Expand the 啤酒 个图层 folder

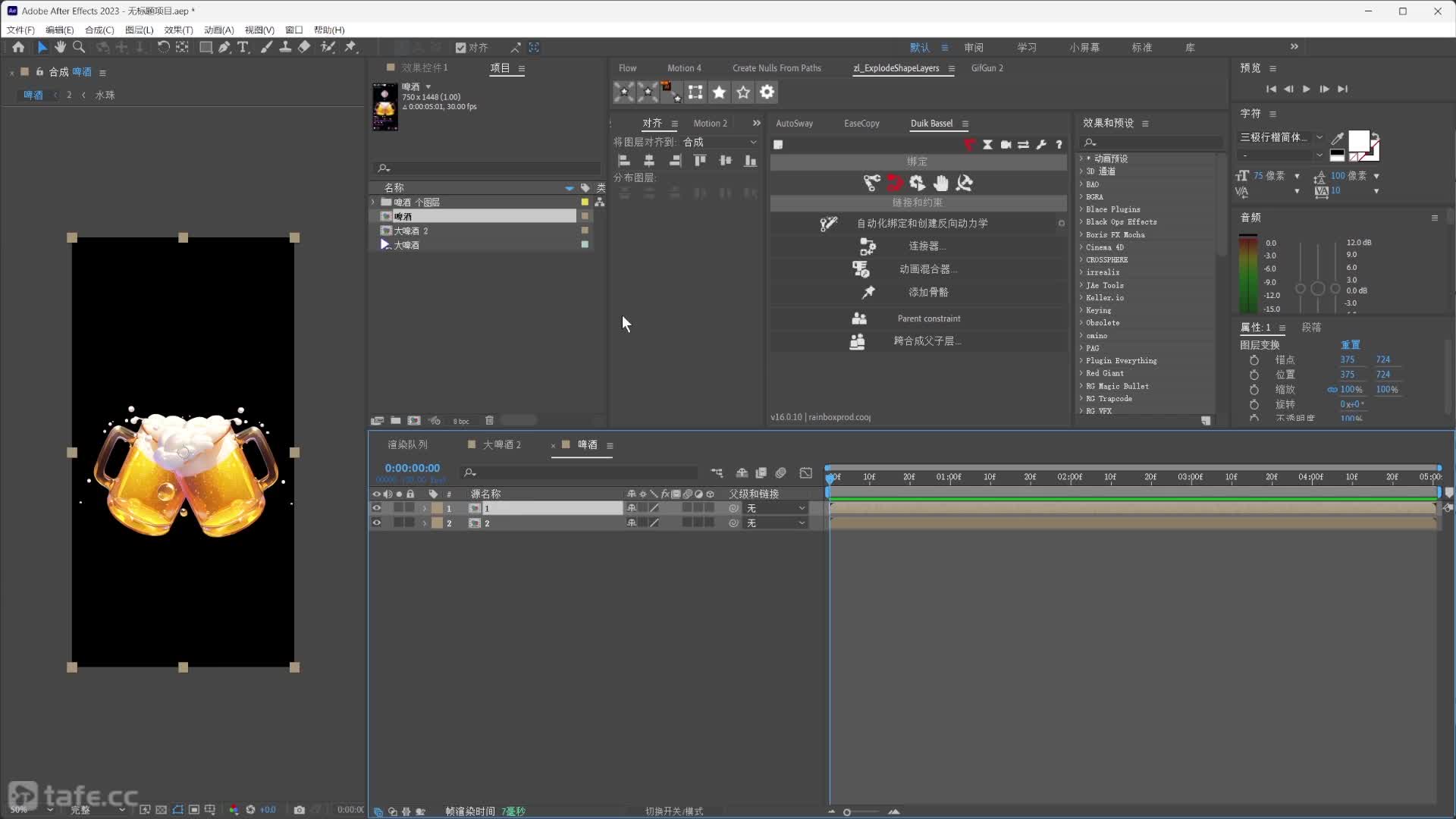coord(373,202)
